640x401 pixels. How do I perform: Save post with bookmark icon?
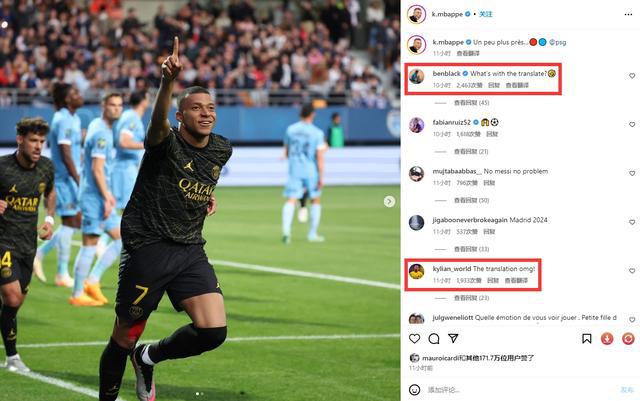click(587, 339)
